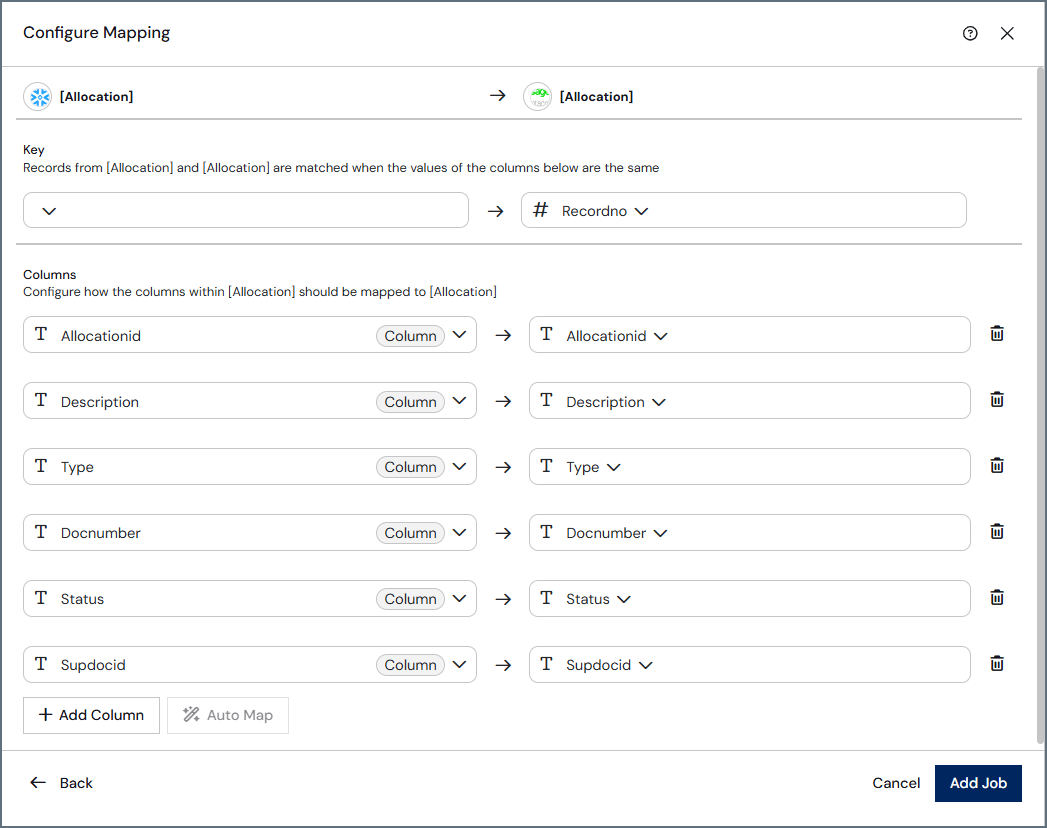This screenshot has width=1047, height=828.
Task: Click Column badge in Docnumber row
Action: coord(410,533)
